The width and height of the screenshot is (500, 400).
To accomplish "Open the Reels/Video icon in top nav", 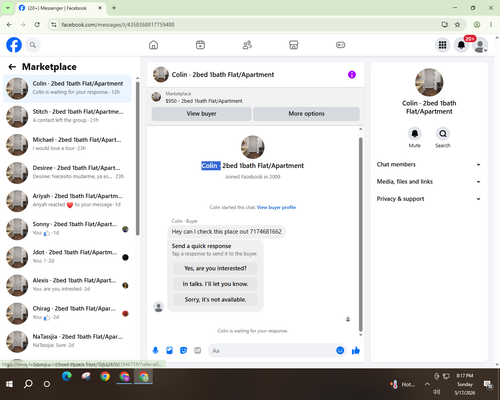I will point(200,45).
